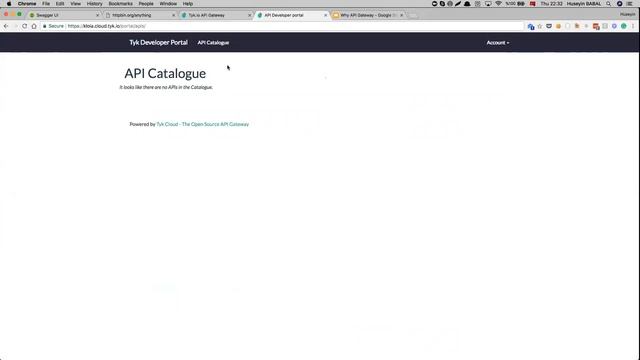
Task: Open the Chrome File menu
Action: (46, 4)
